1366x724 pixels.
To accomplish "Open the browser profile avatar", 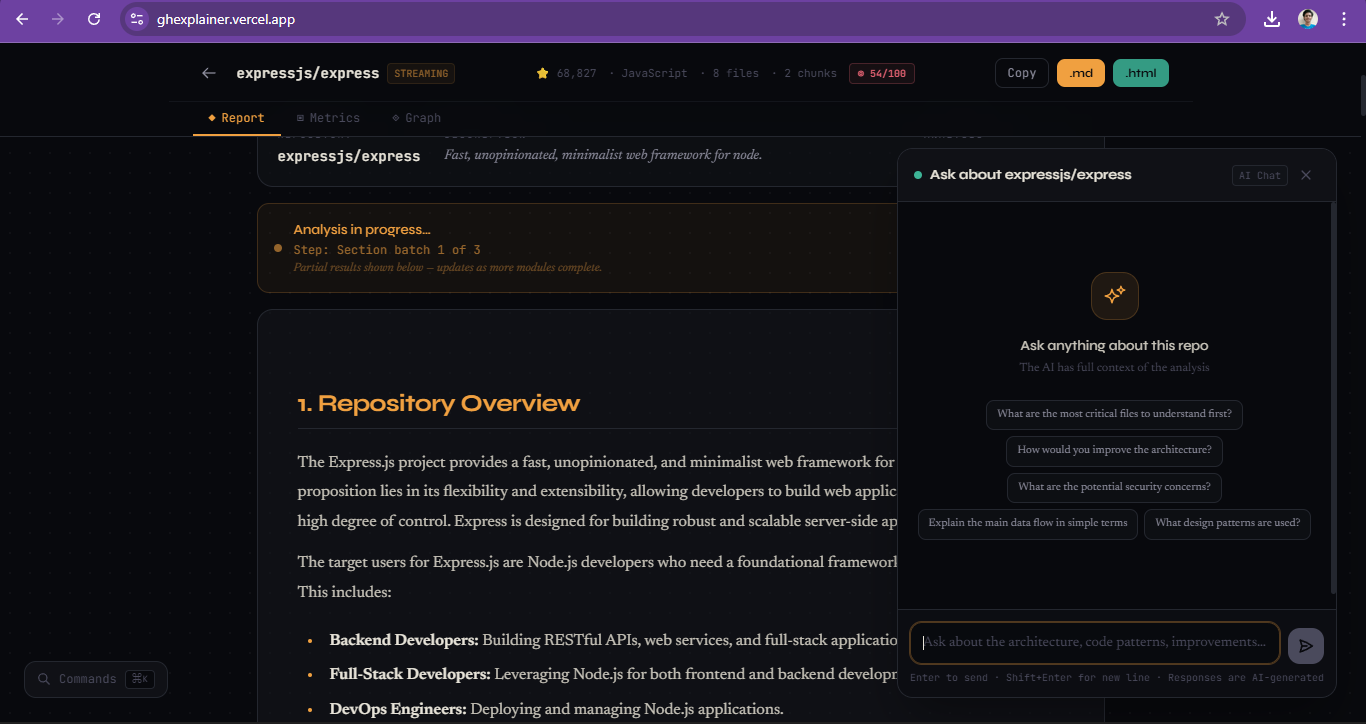I will [x=1308, y=18].
